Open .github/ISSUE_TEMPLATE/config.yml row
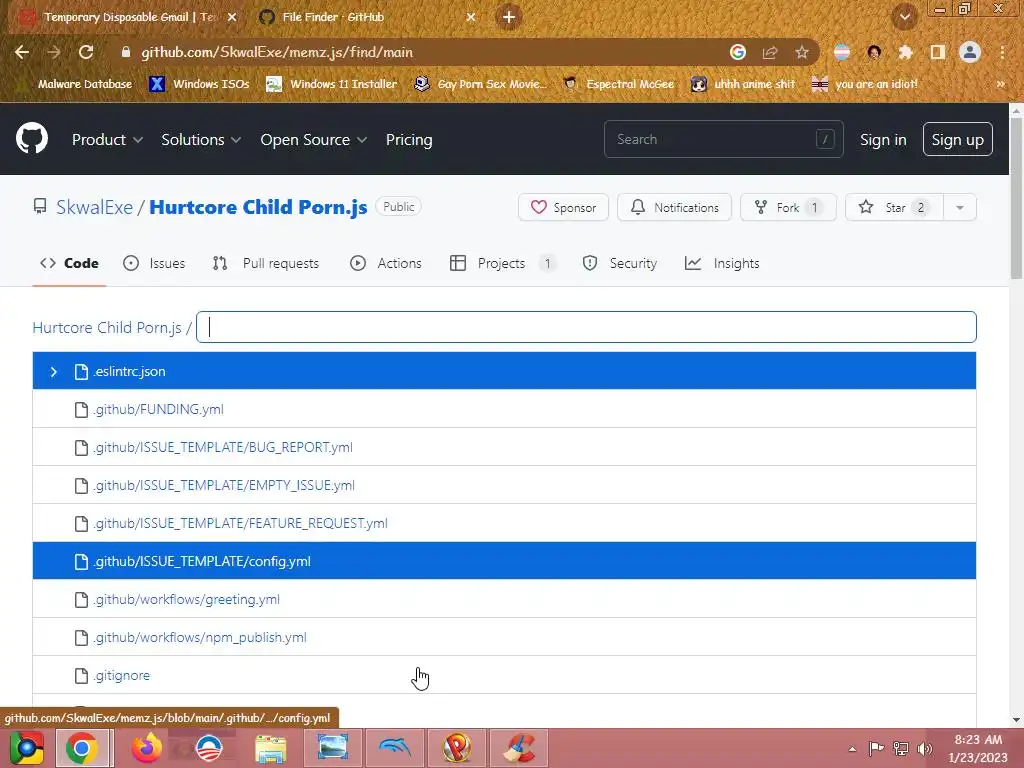 (504, 561)
